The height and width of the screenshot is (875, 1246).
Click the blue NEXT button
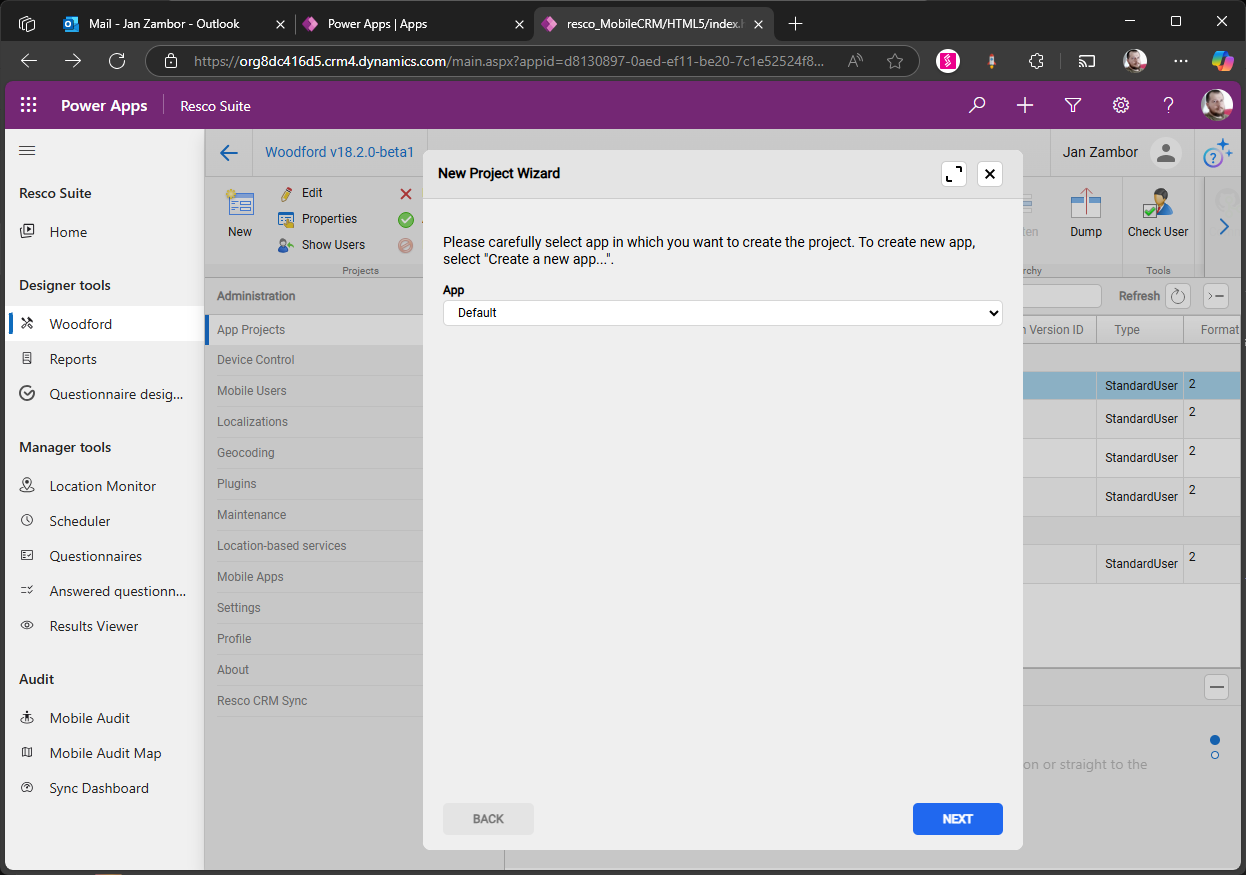pos(957,819)
